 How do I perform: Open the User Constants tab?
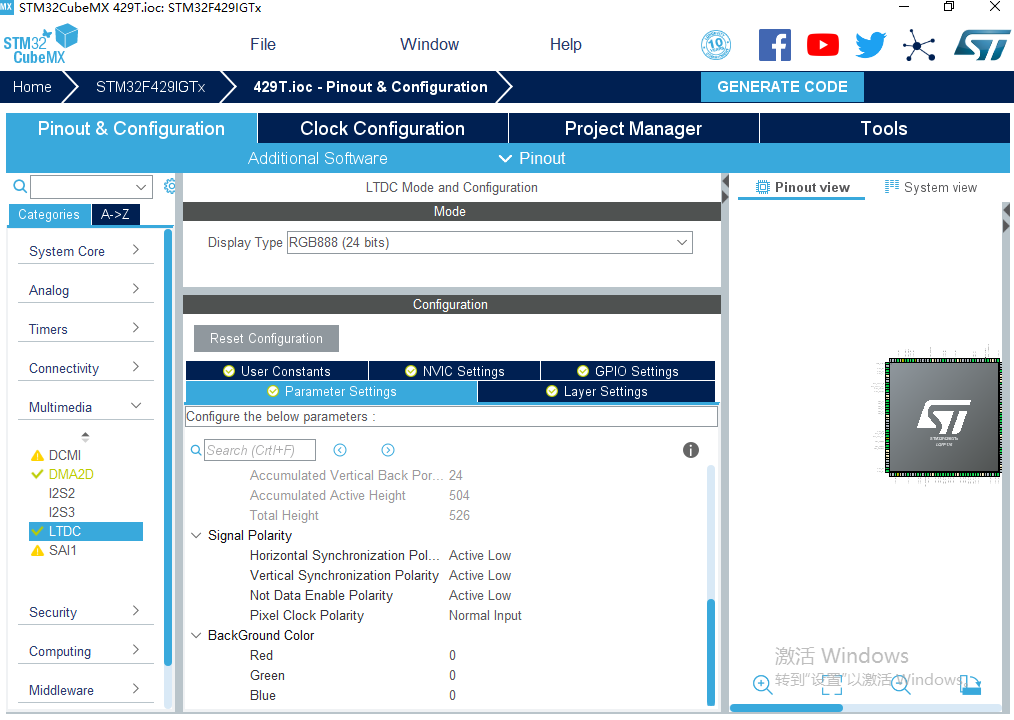[277, 371]
